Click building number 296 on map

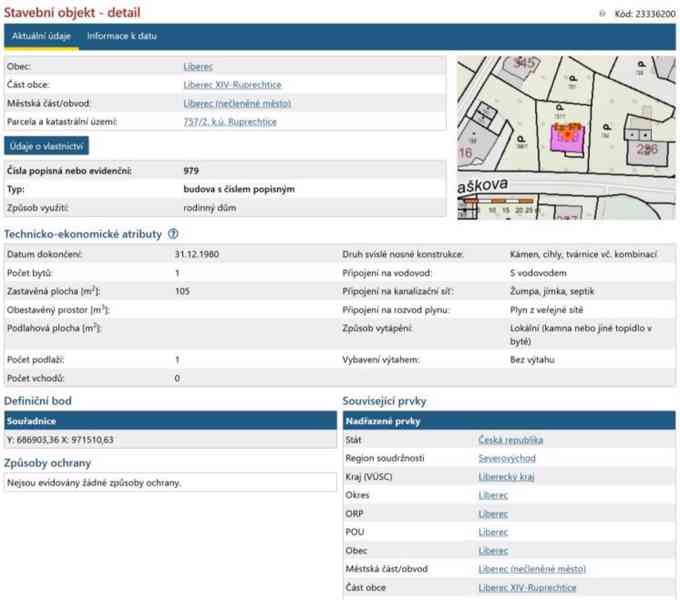(647, 150)
